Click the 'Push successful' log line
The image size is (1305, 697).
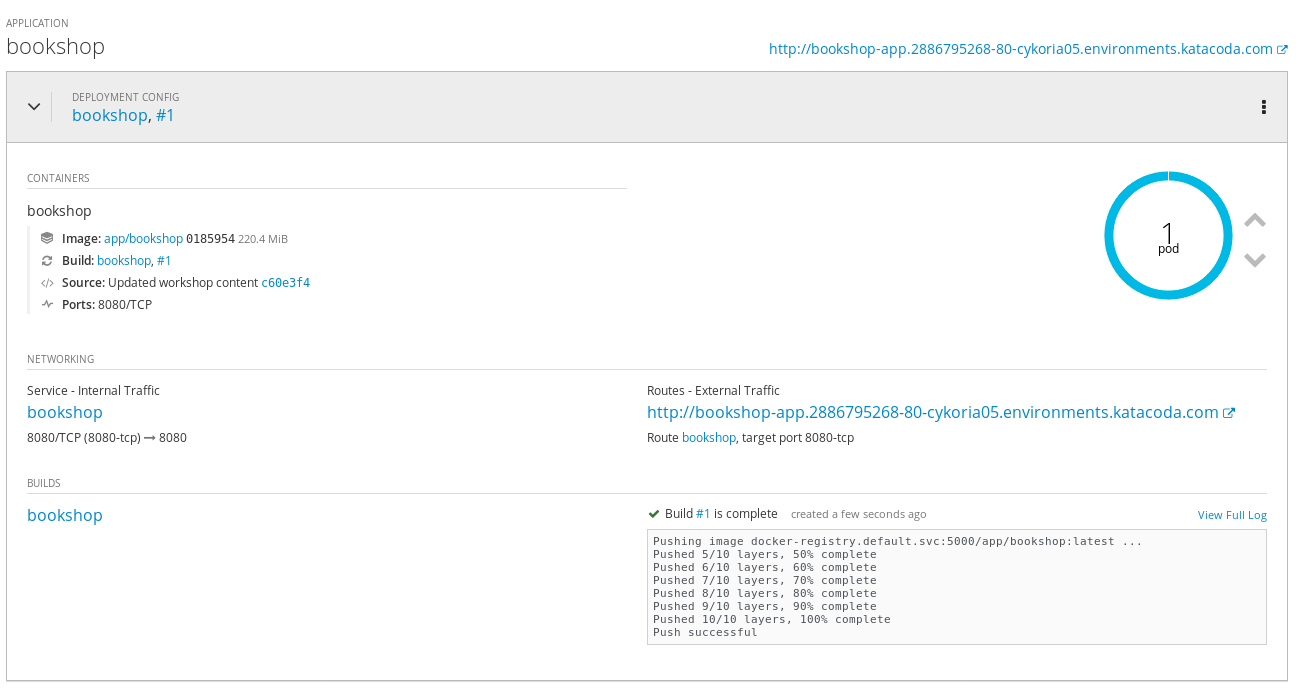[705, 632]
